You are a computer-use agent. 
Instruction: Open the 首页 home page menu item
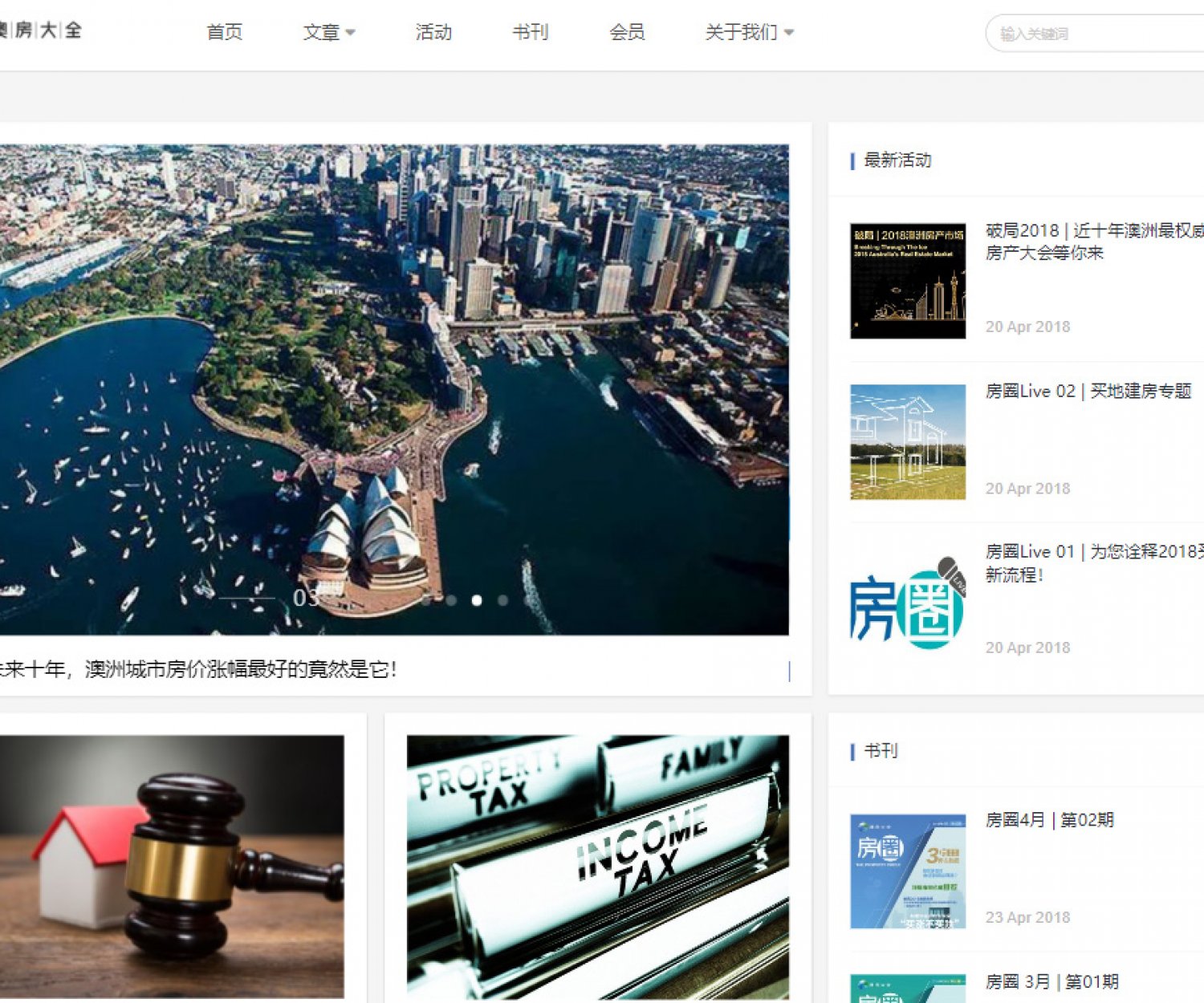click(224, 32)
